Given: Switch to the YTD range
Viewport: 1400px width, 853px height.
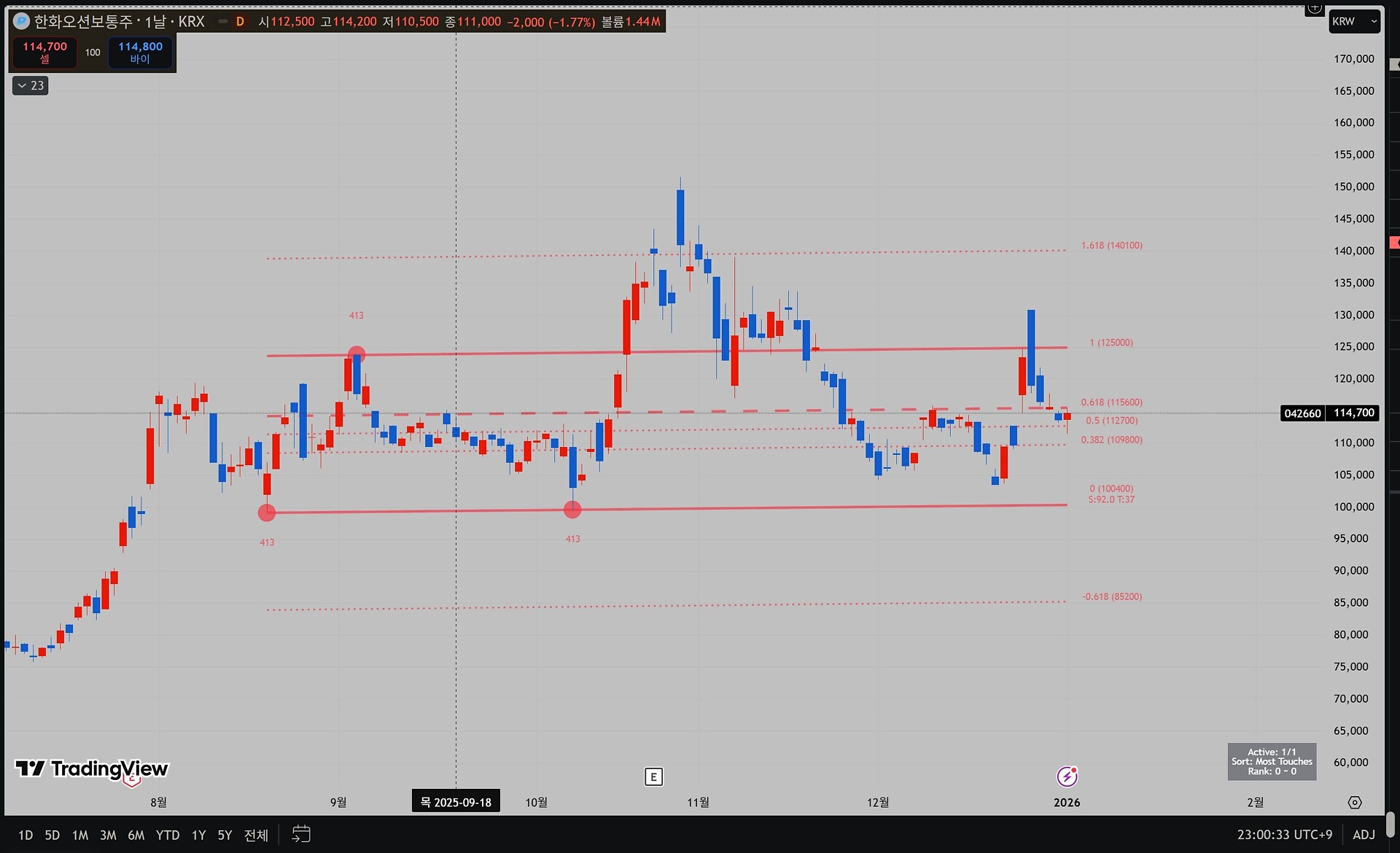Looking at the screenshot, I should (x=167, y=835).
